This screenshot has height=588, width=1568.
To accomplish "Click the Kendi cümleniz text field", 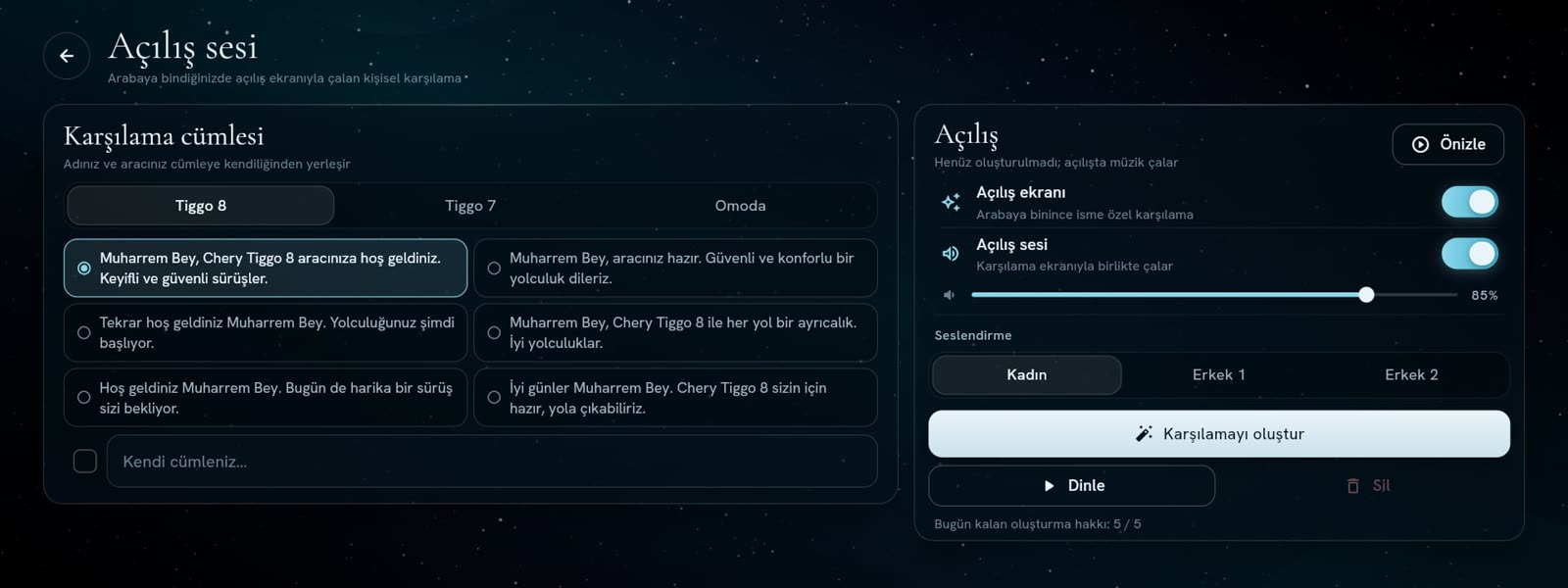I will [492, 461].
